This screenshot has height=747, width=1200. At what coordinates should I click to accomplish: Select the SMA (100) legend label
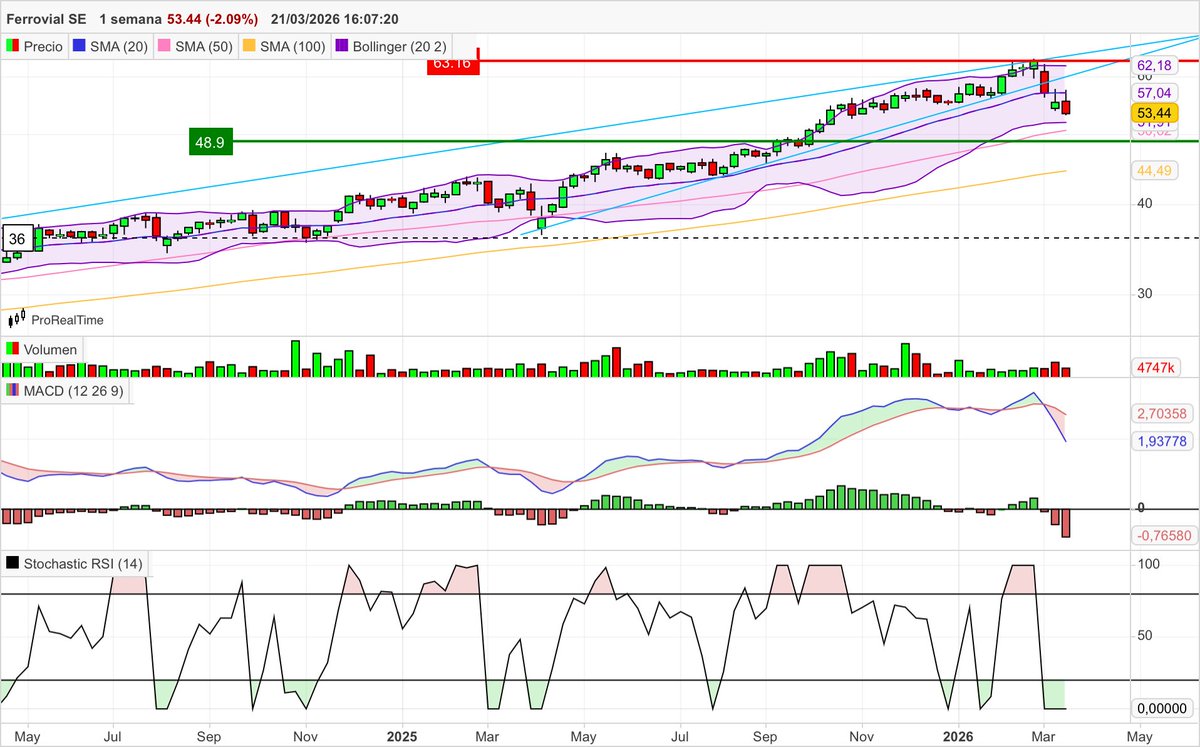[291, 46]
